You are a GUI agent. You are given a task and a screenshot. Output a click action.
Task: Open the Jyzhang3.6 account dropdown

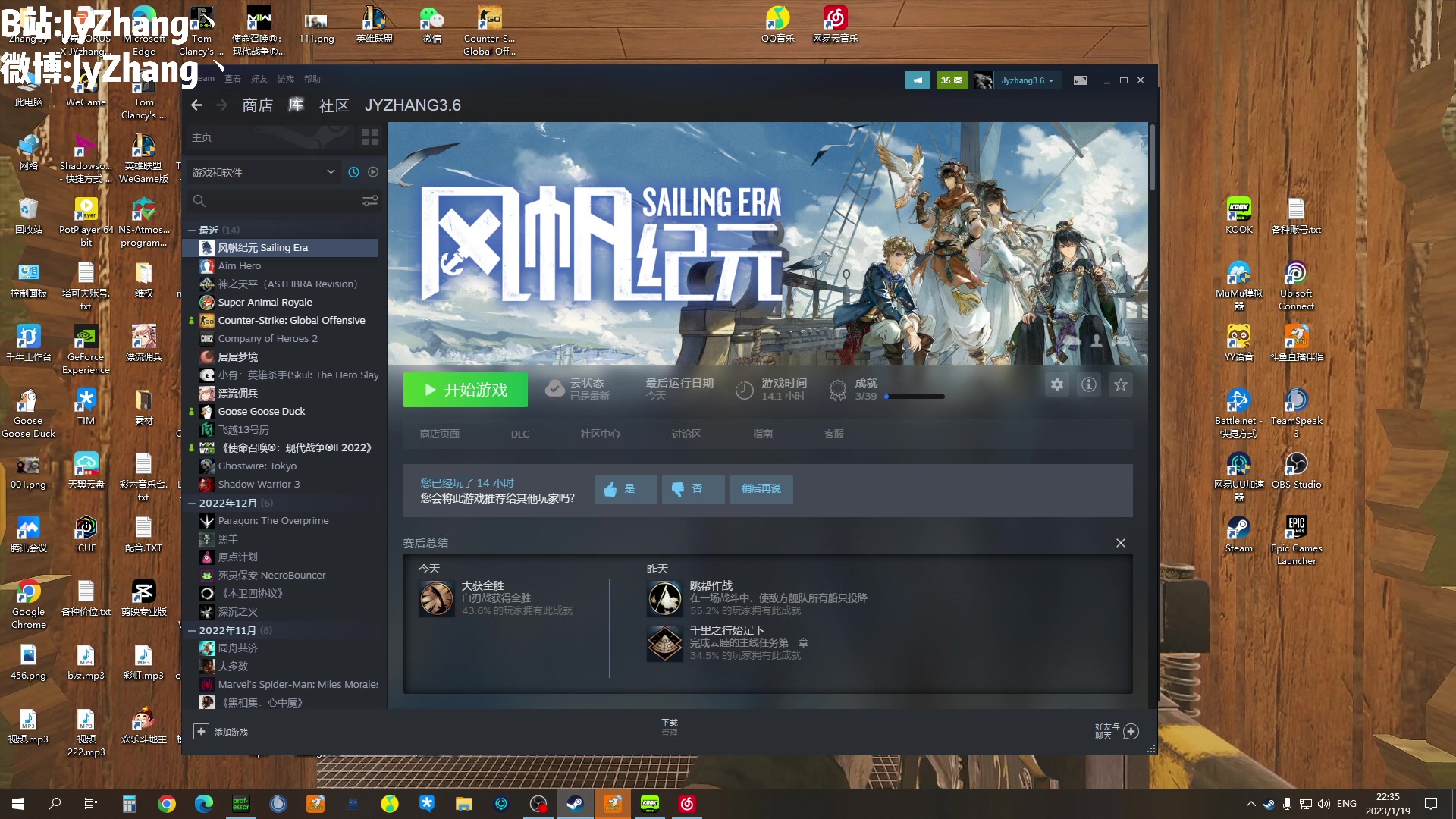(1027, 80)
